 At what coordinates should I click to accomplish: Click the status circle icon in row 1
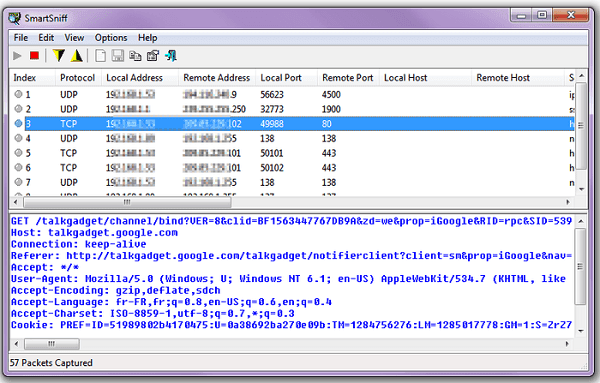(x=18, y=94)
